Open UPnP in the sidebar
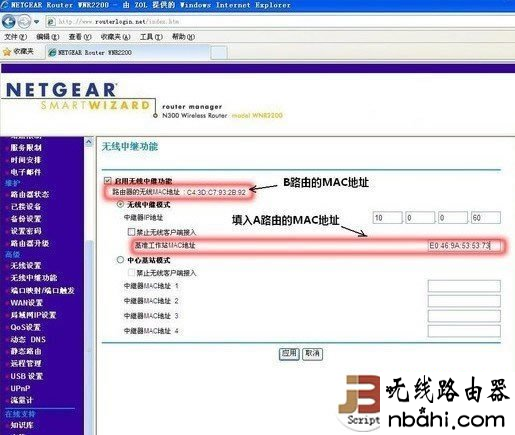The height and width of the screenshot is (435, 515). coord(20,388)
